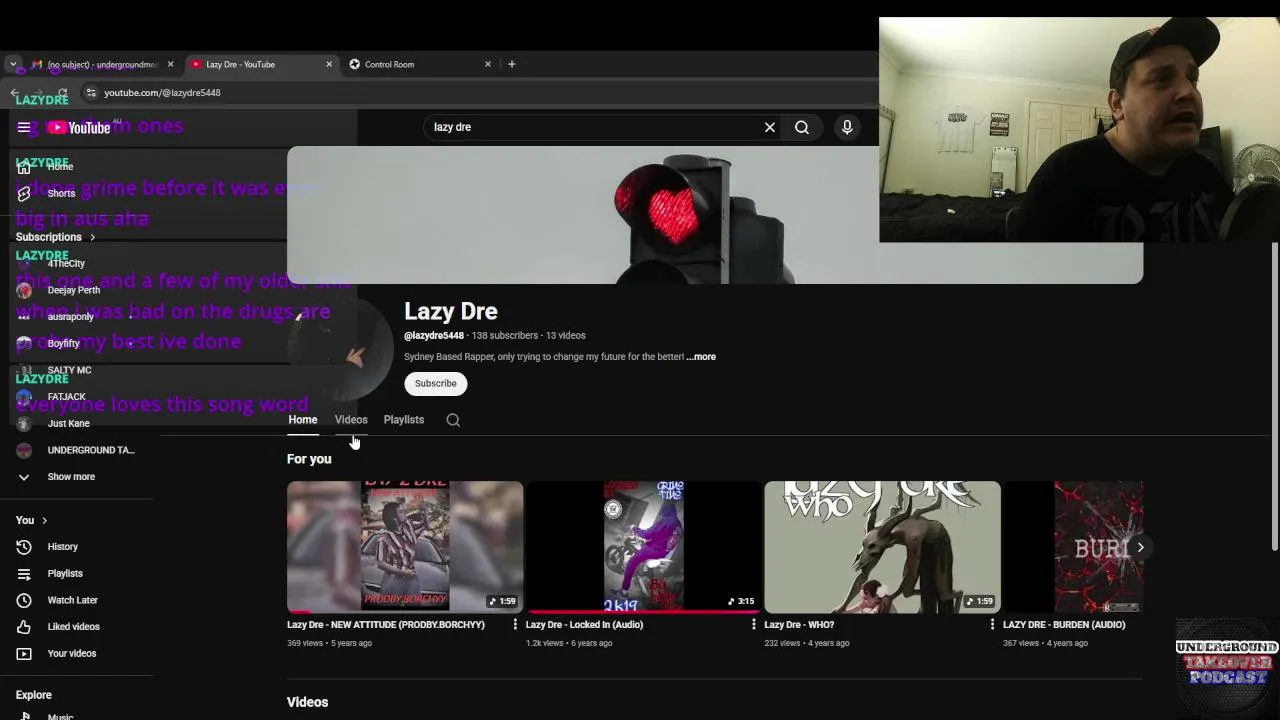Image resolution: width=1280 pixels, height=720 pixels.
Task: Expand the You section chevron
Action: (44, 520)
